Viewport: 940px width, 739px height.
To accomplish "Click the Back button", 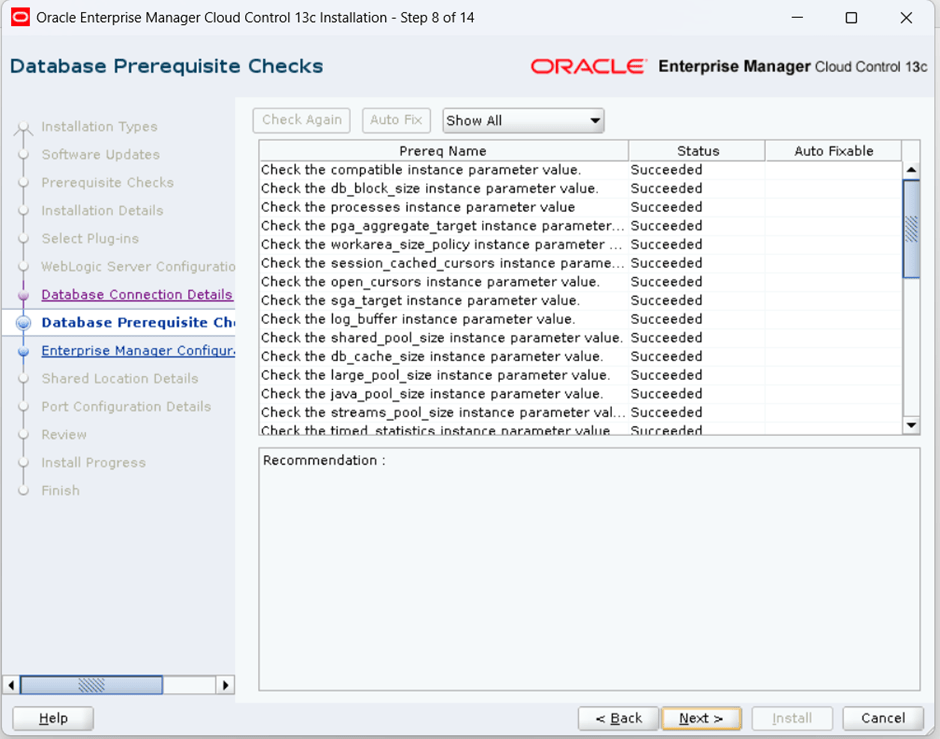I will (x=618, y=718).
